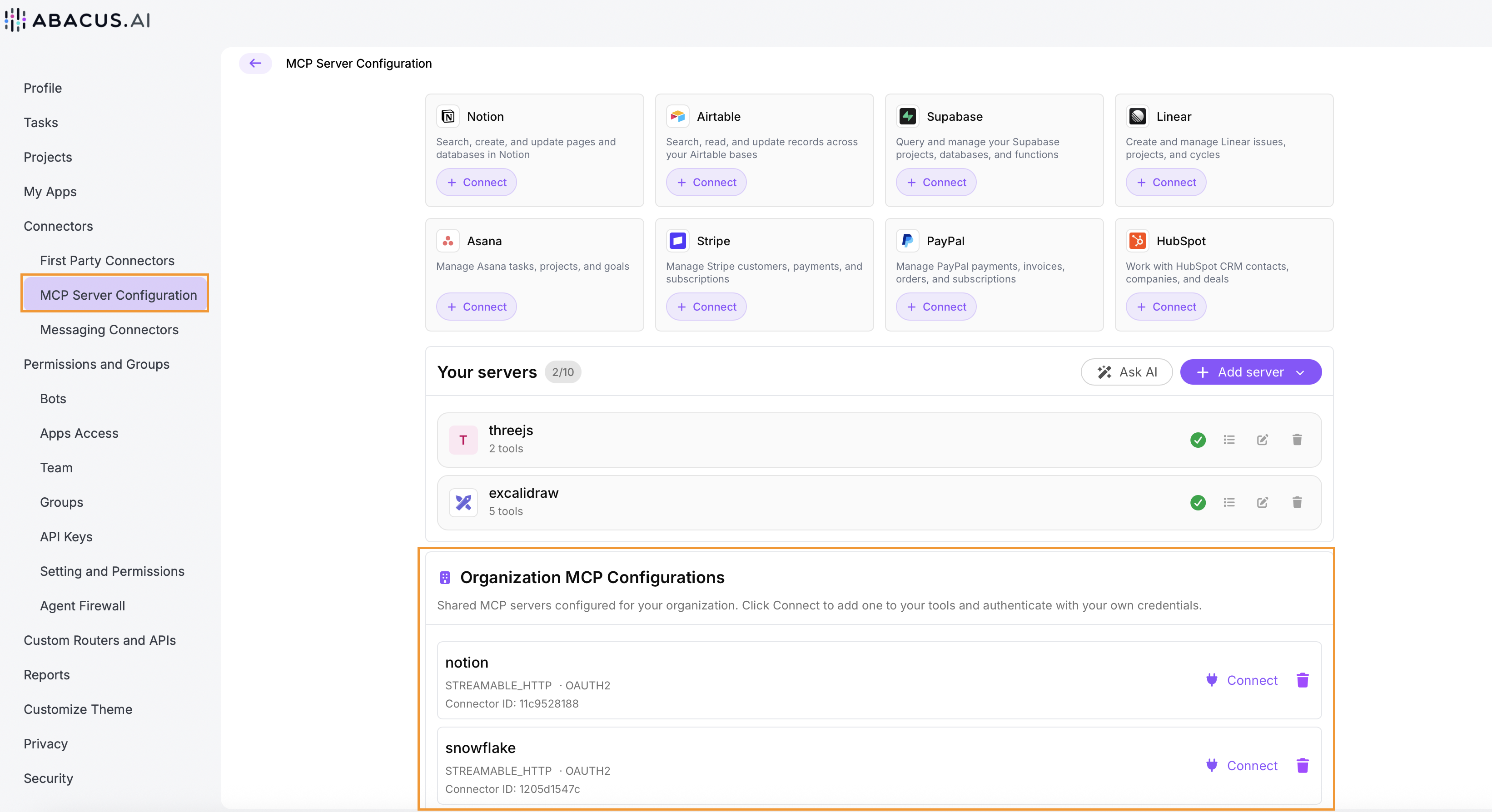Open the Profile settings page
Image resolution: width=1492 pixels, height=812 pixels.
43,88
